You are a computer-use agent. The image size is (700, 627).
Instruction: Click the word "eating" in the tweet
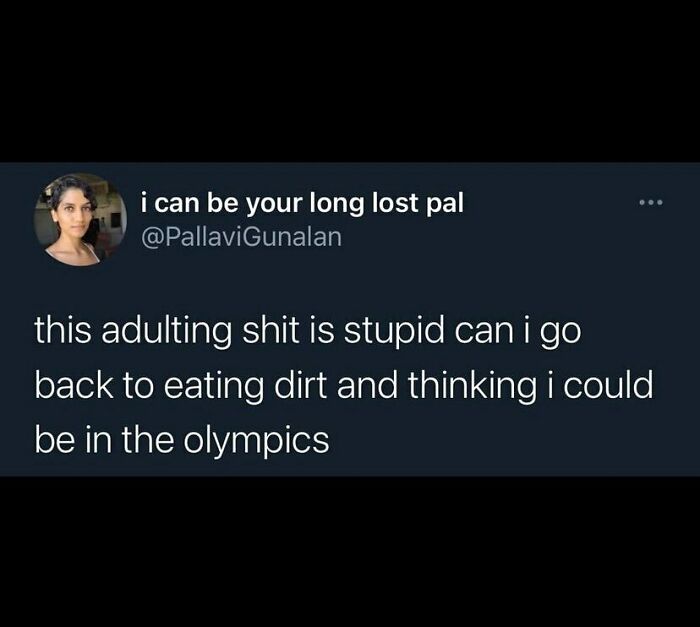point(213,387)
